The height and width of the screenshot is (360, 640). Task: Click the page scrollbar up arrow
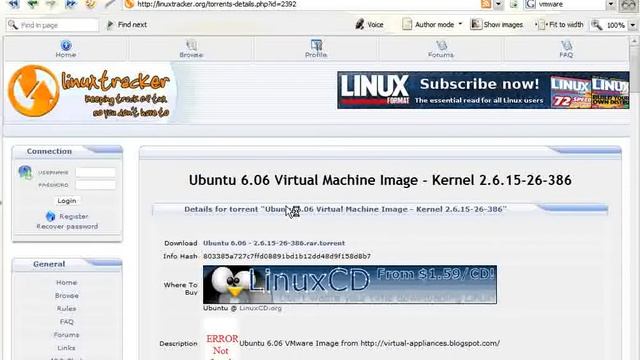click(634, 41)
